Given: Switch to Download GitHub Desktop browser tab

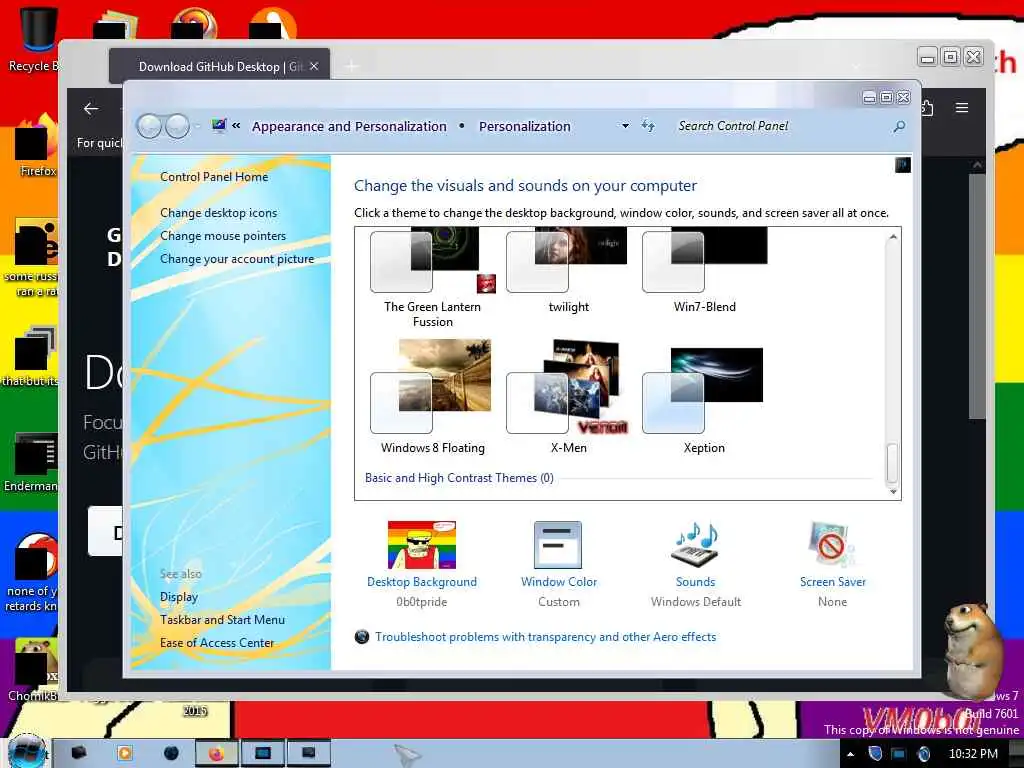Looking at the screenshot, I should pyautogui.click(x=219, y=66).
